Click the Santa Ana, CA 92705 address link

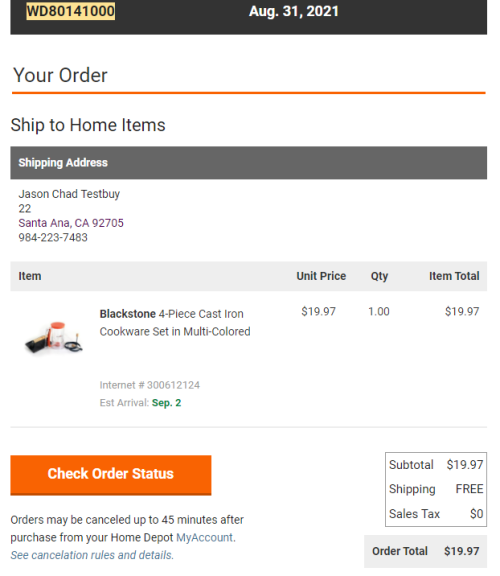click(71, 223)
